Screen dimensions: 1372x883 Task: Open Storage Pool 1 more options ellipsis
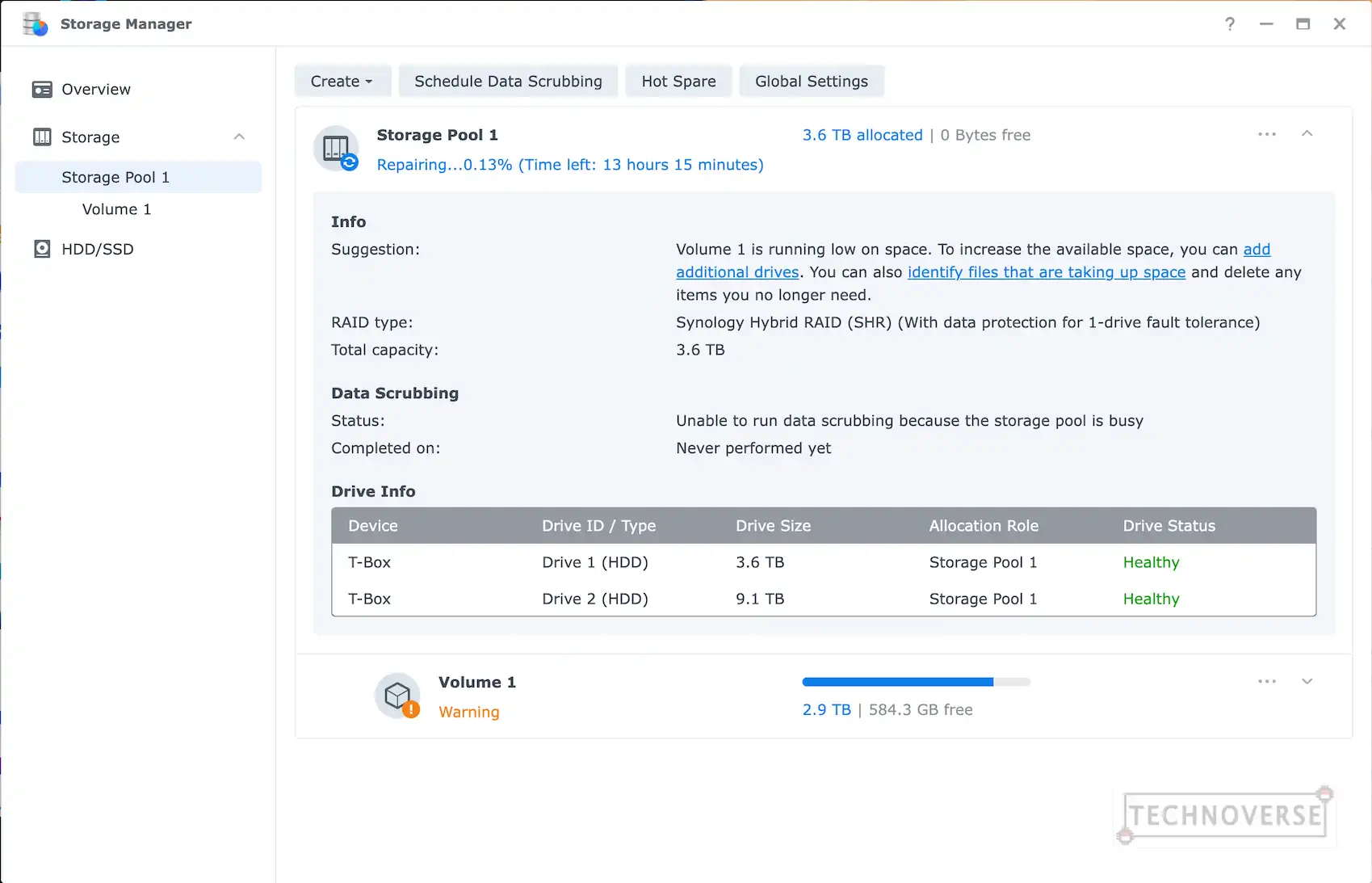click(1267, 134)
